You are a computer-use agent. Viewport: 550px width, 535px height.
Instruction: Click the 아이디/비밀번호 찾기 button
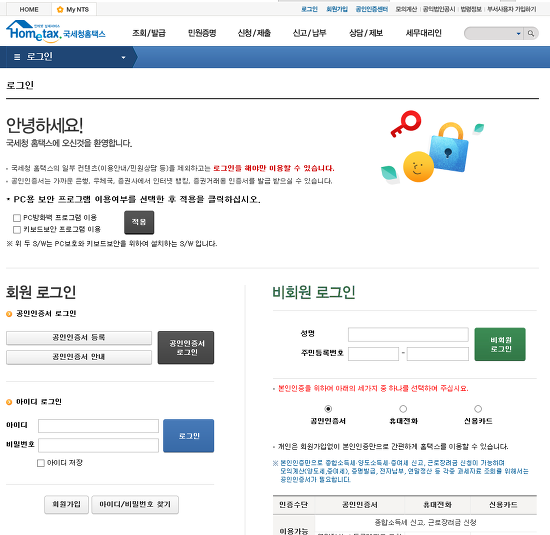click(x=135, y=504)
